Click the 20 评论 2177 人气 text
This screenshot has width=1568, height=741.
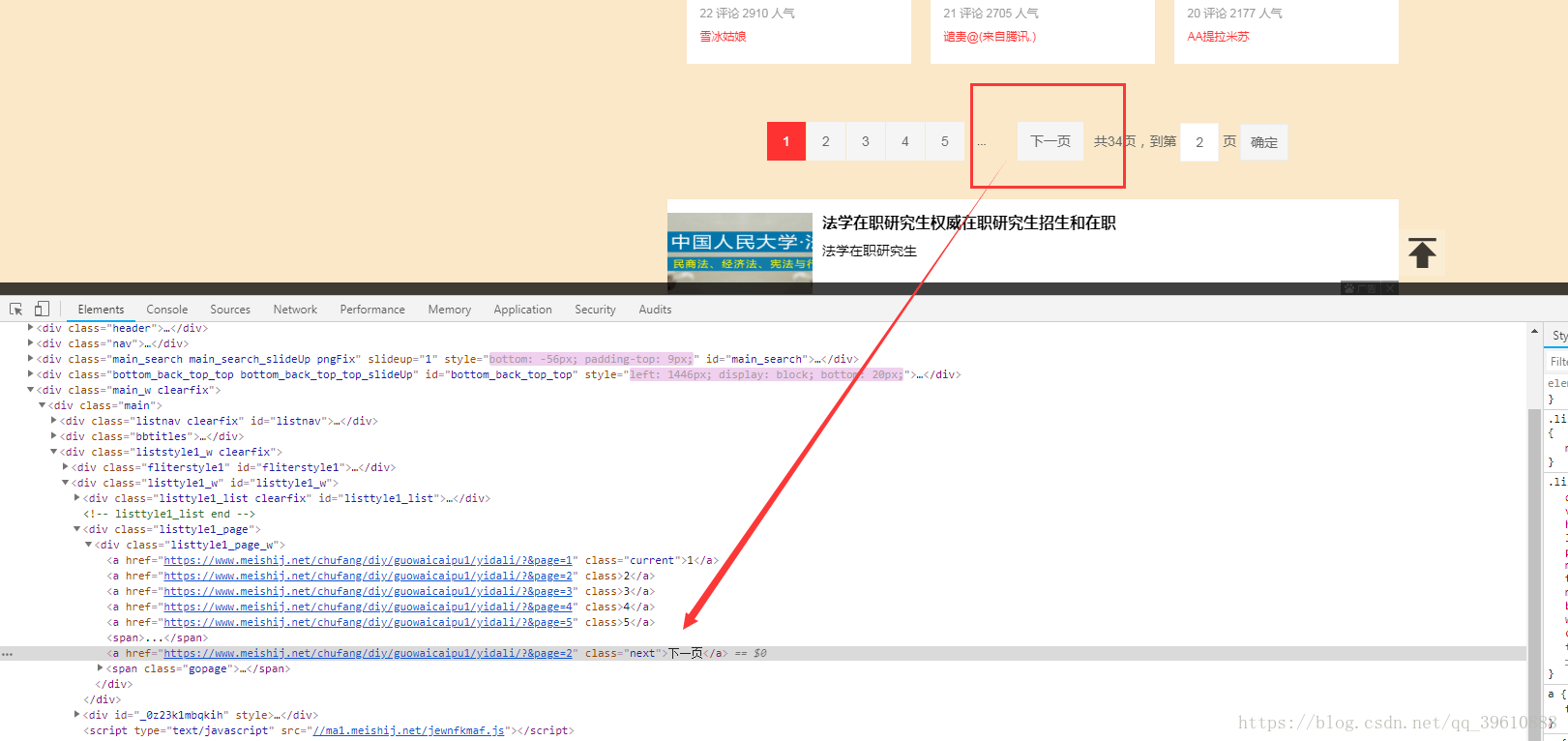1234,14
